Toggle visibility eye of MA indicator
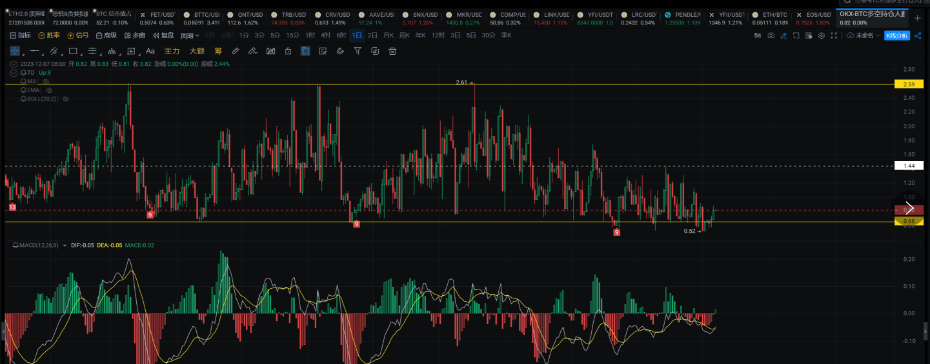The width and height of the screenshot is (930, 364). (x=46, y=81)
